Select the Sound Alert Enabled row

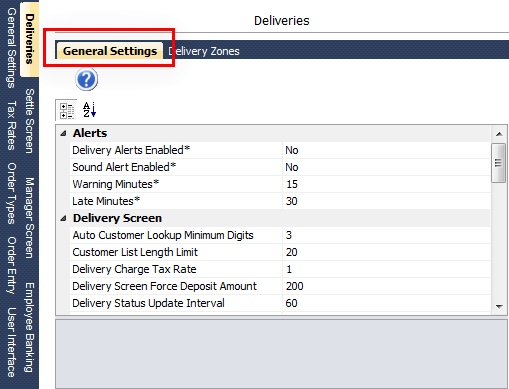pos(280,167)
